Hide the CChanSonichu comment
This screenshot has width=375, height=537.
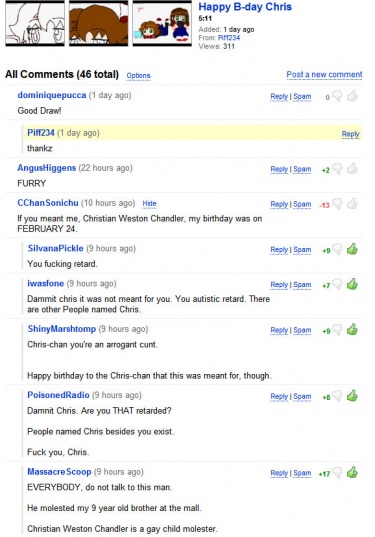click(149, 203)
